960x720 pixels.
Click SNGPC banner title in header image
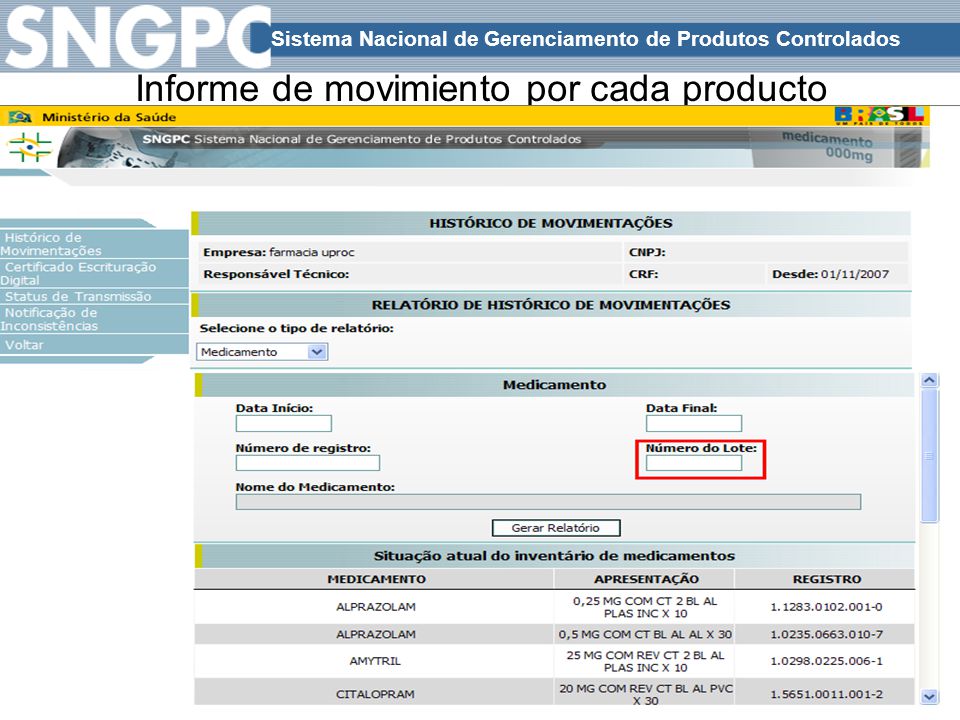click(x=362, y=139)
